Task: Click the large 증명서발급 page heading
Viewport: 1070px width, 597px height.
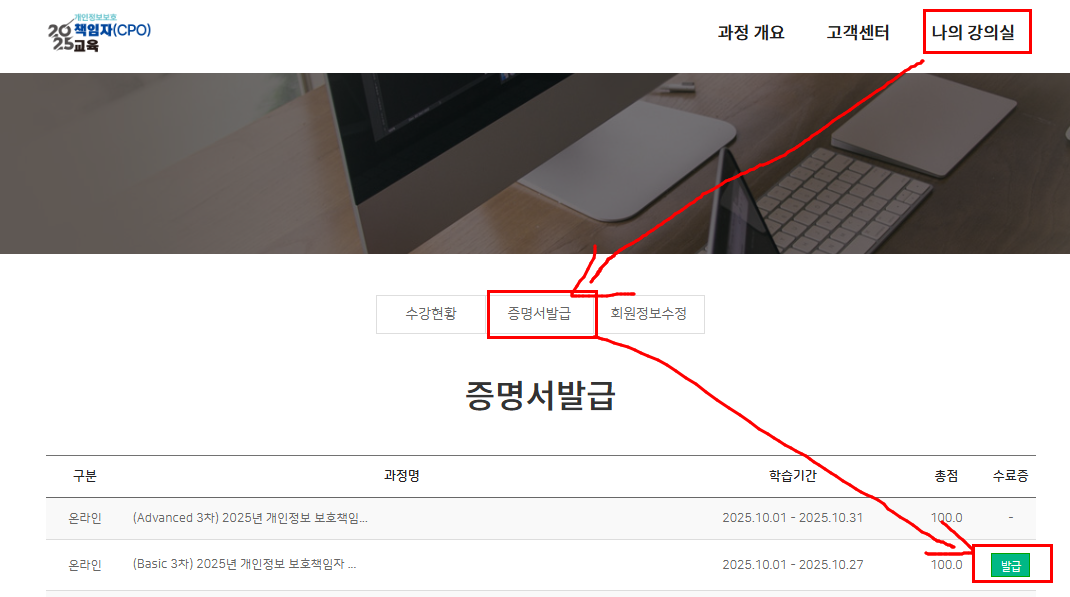Action: [x=540, y=396]
